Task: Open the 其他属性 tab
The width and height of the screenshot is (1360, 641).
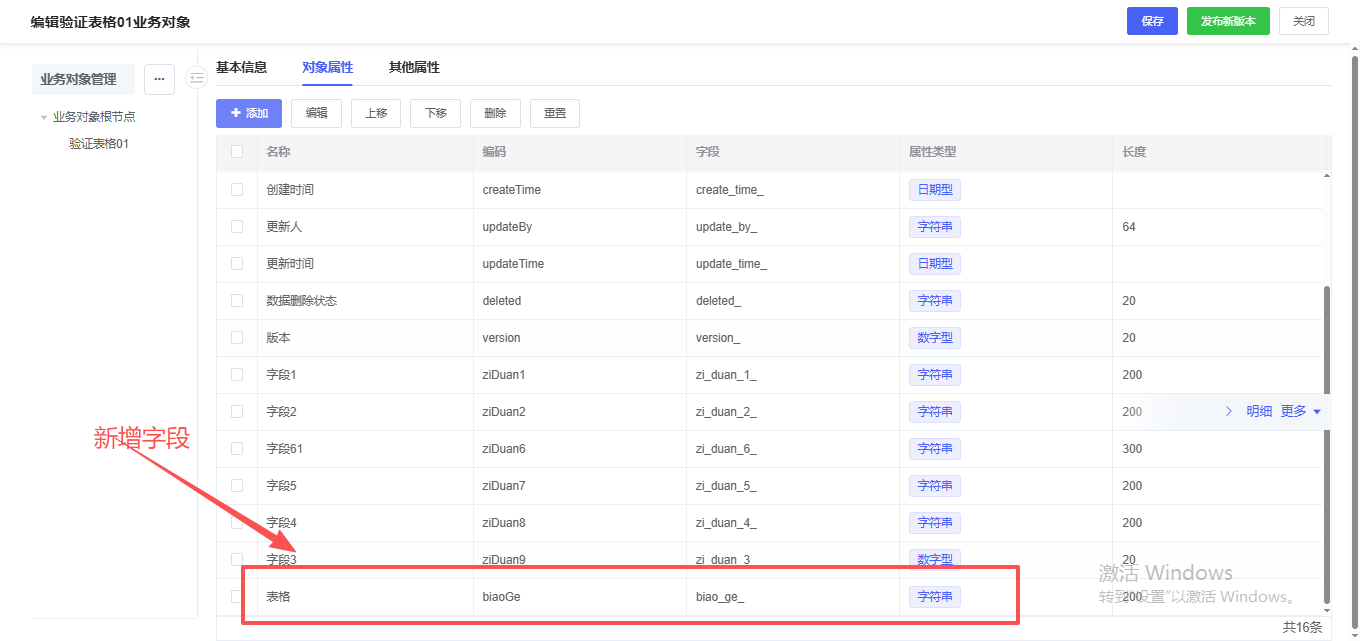Action: pos(414,68)
